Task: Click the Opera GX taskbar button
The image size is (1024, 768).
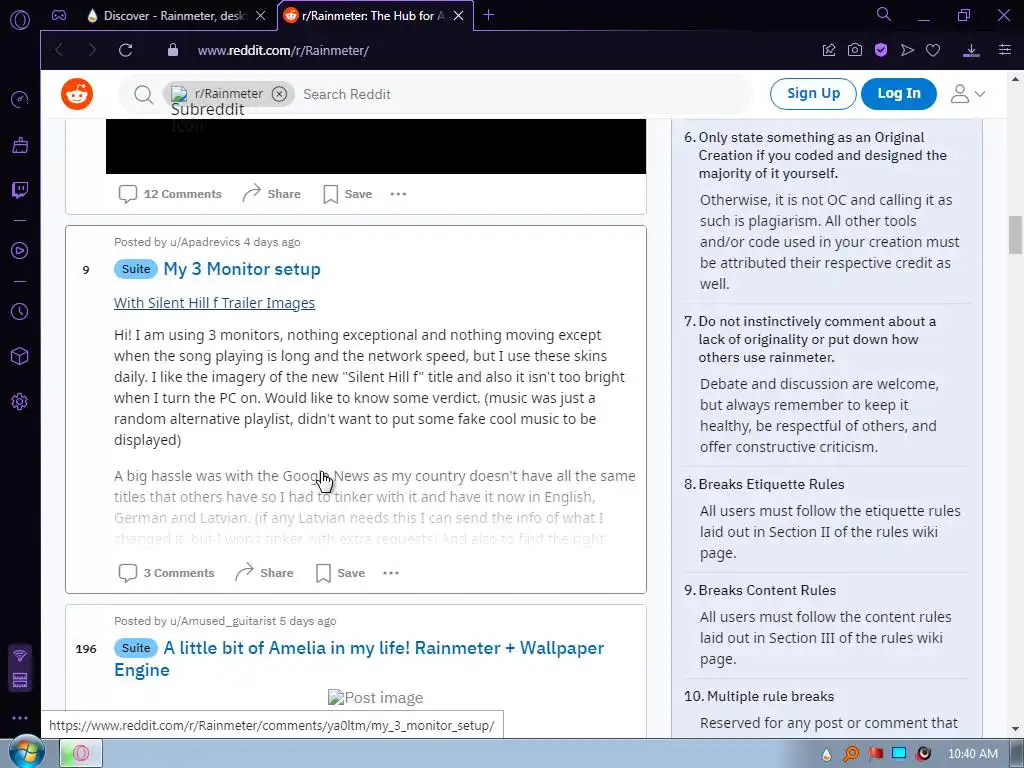Action: 82,754
